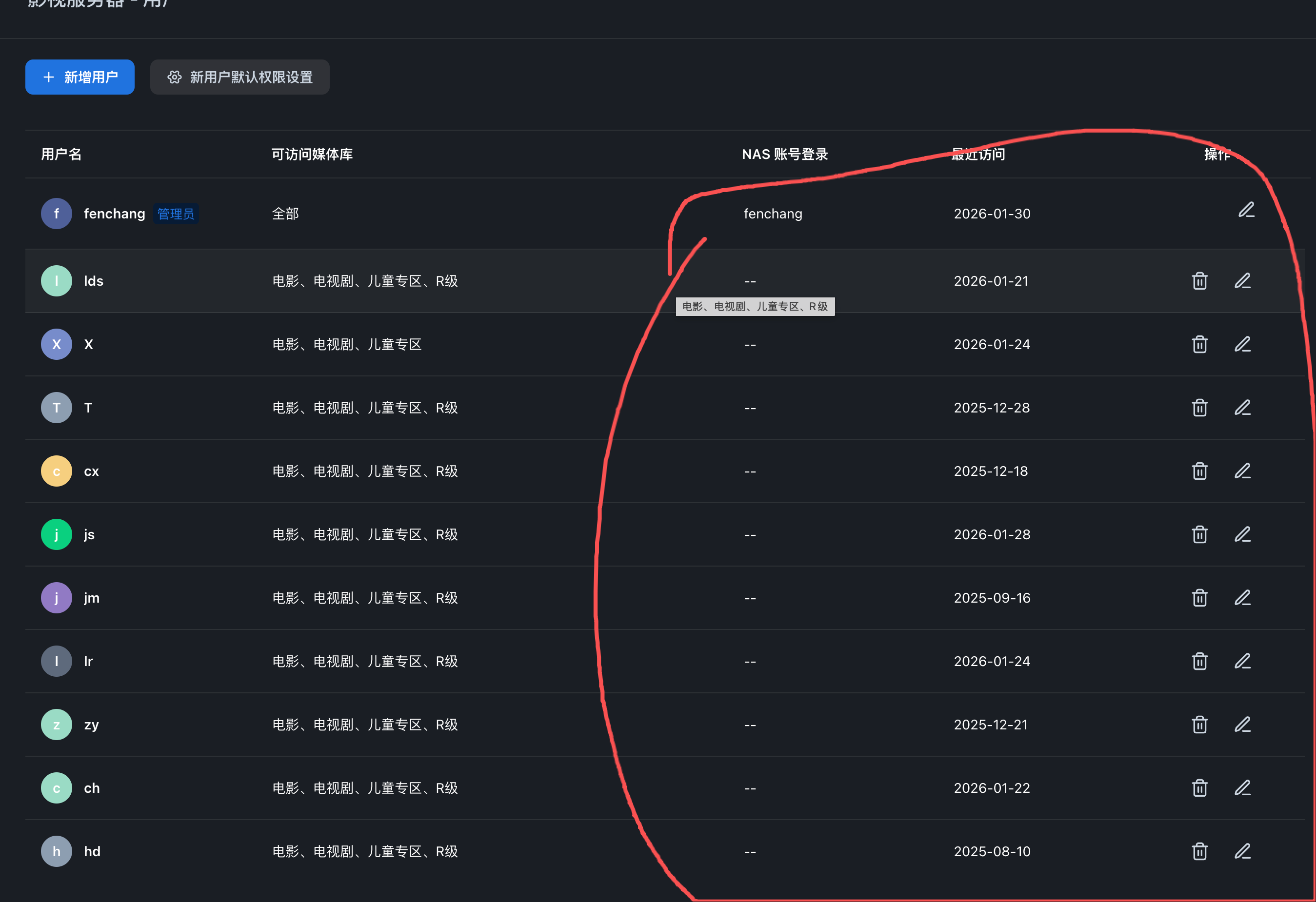The image size is (1316, 902).
Task: Click the 最近访问 column header
Action: [978, 155]
